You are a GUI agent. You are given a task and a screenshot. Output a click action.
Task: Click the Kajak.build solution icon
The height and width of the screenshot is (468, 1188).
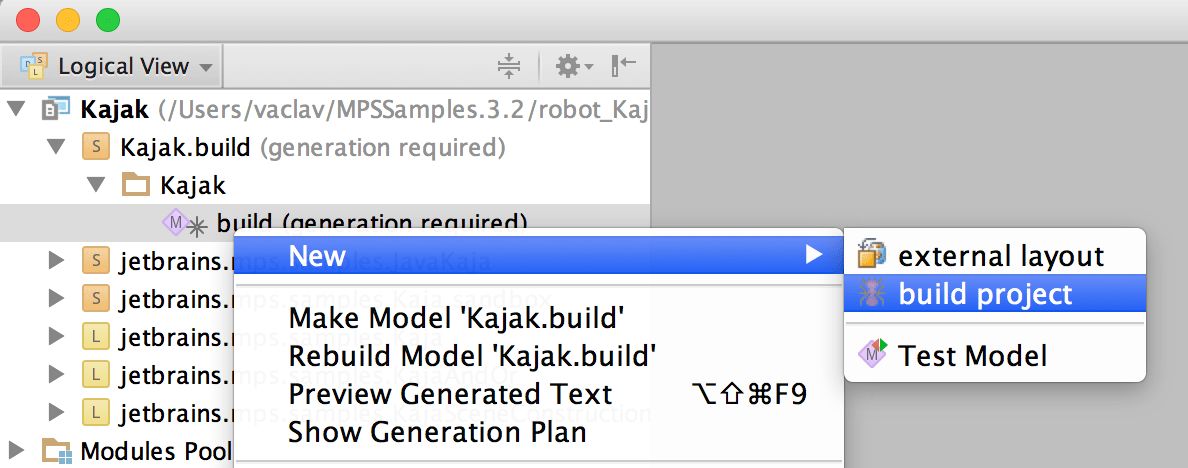pyautogui.click(x=95, y=148)
